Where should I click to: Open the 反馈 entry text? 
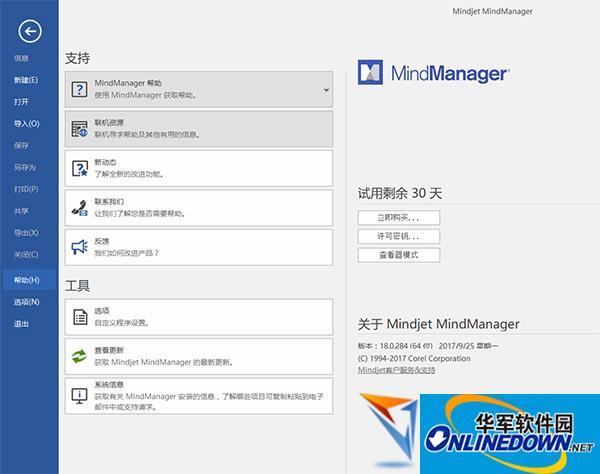102,241
